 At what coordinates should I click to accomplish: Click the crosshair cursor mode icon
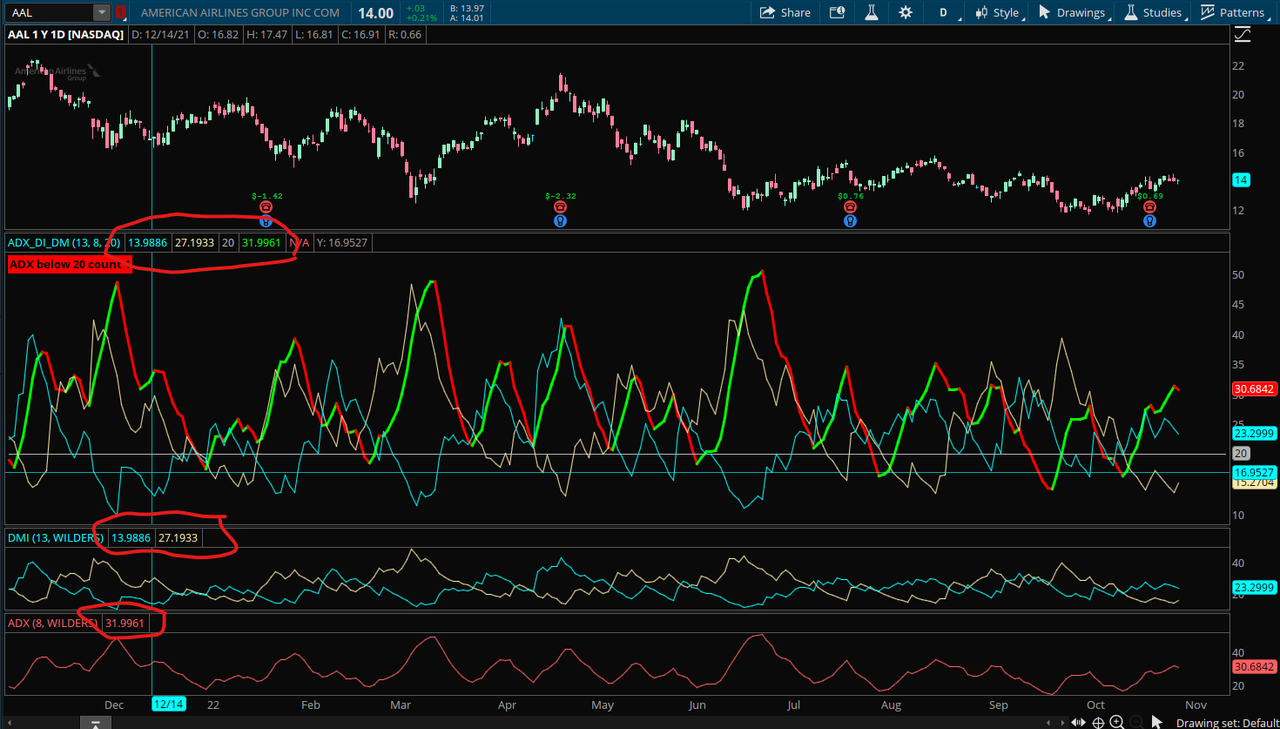click(x=1098, y=721)
